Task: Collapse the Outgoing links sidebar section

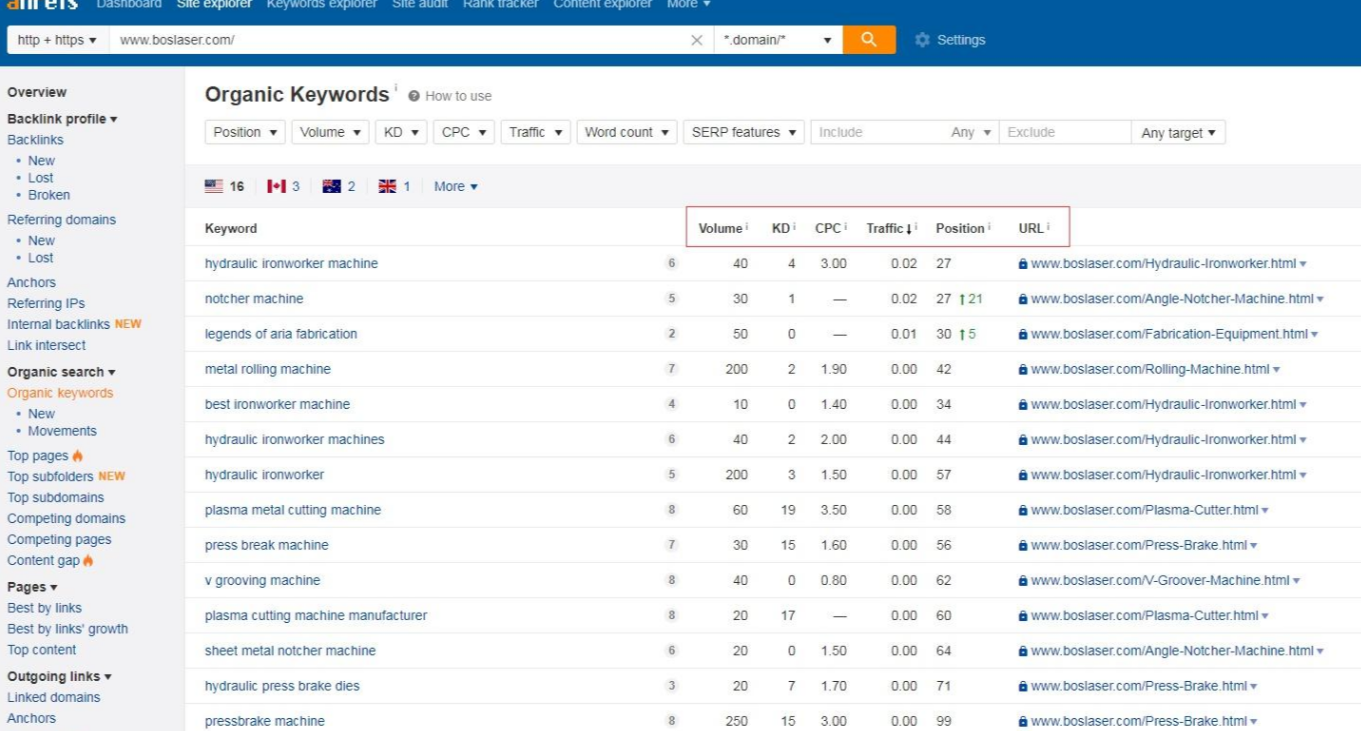Action: tap(59, 677)
